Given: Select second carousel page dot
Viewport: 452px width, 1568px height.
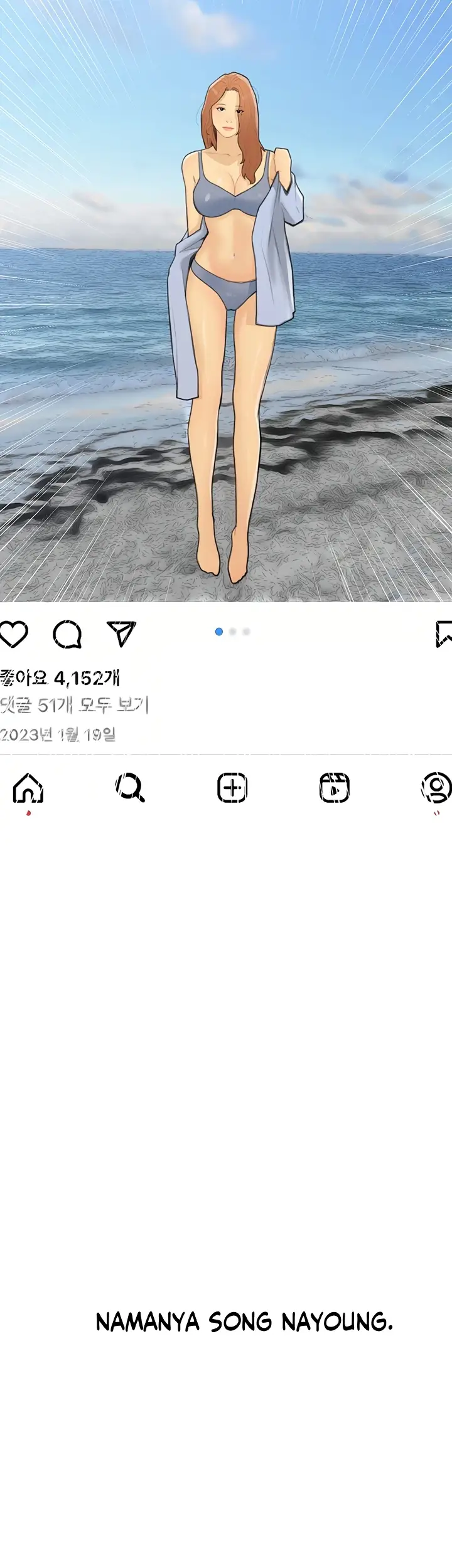Looking at the screenshot, I should coord(233,632).
